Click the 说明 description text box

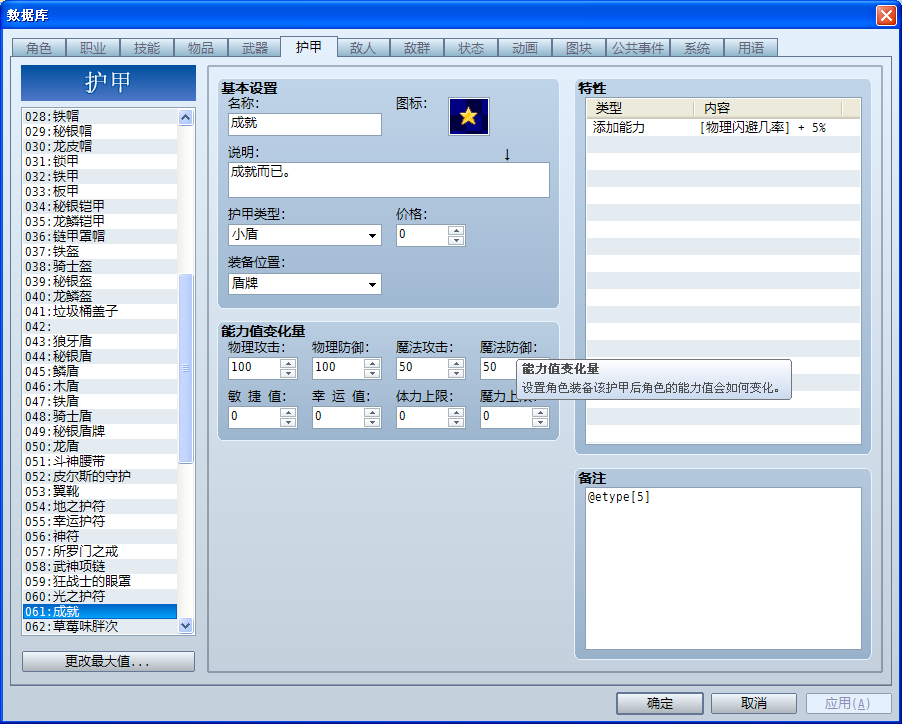[388, 180]
